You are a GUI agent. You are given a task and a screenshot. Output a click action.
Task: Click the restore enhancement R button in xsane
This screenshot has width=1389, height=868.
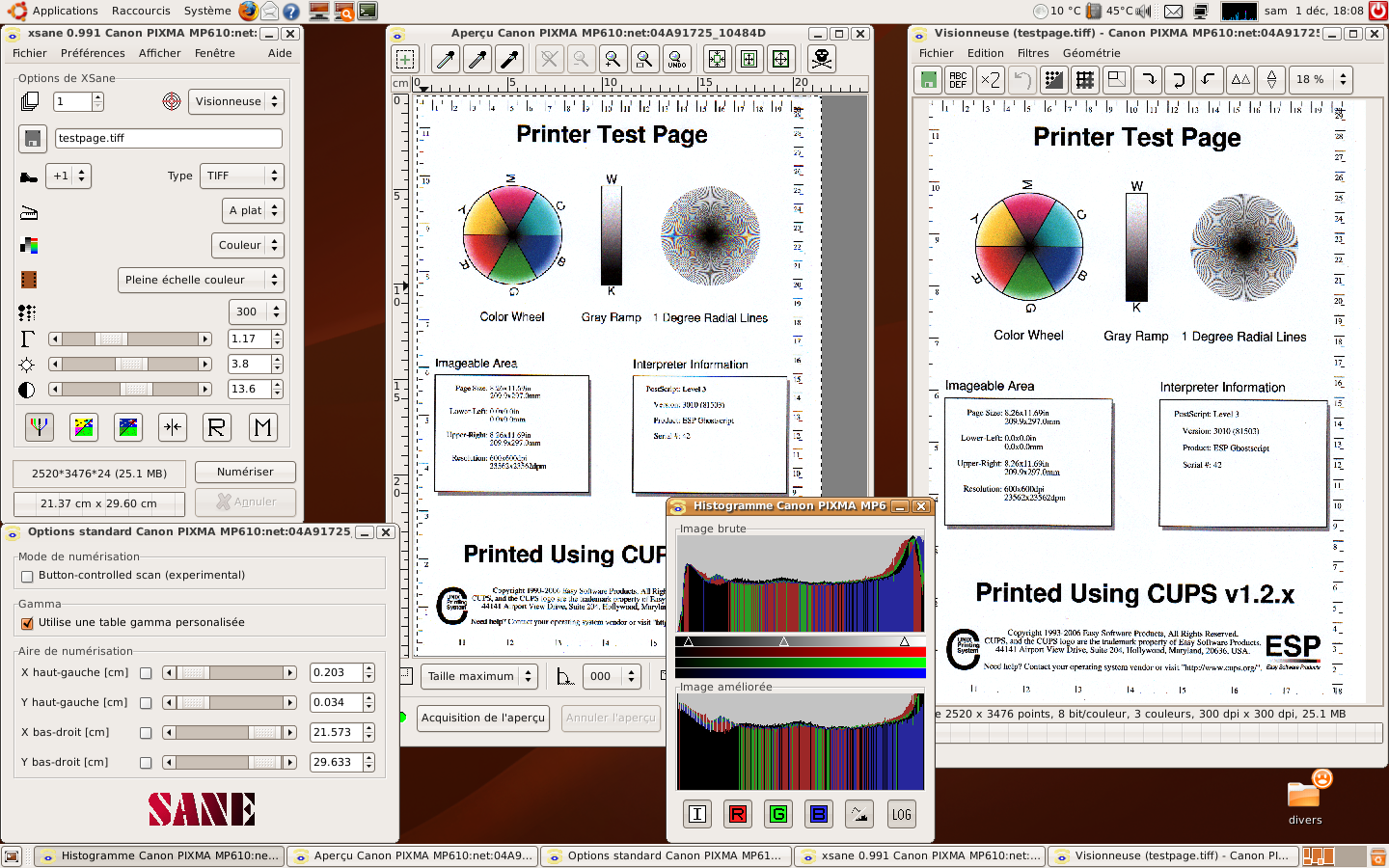217,427
